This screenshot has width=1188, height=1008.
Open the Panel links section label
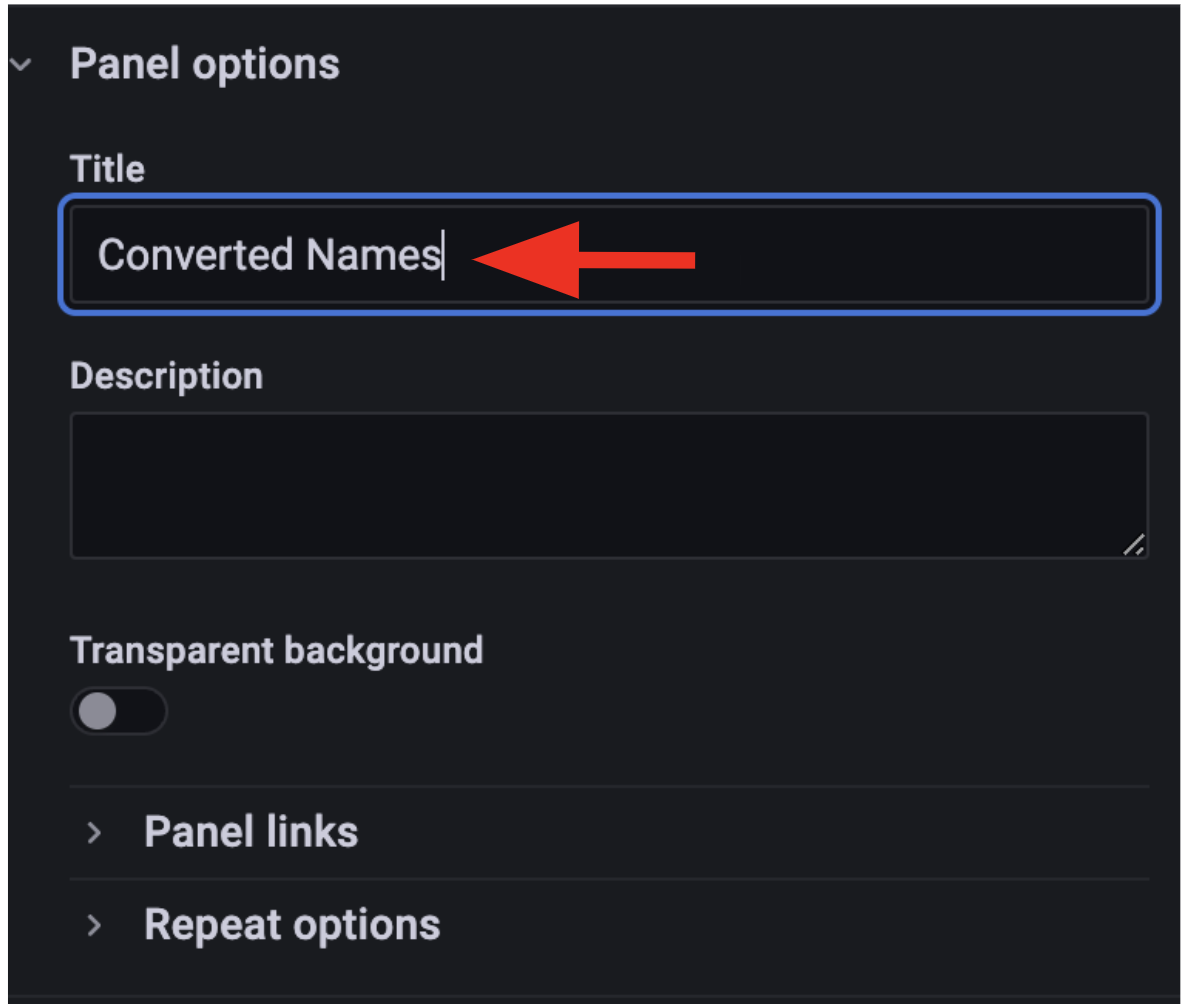coord(251,832)
